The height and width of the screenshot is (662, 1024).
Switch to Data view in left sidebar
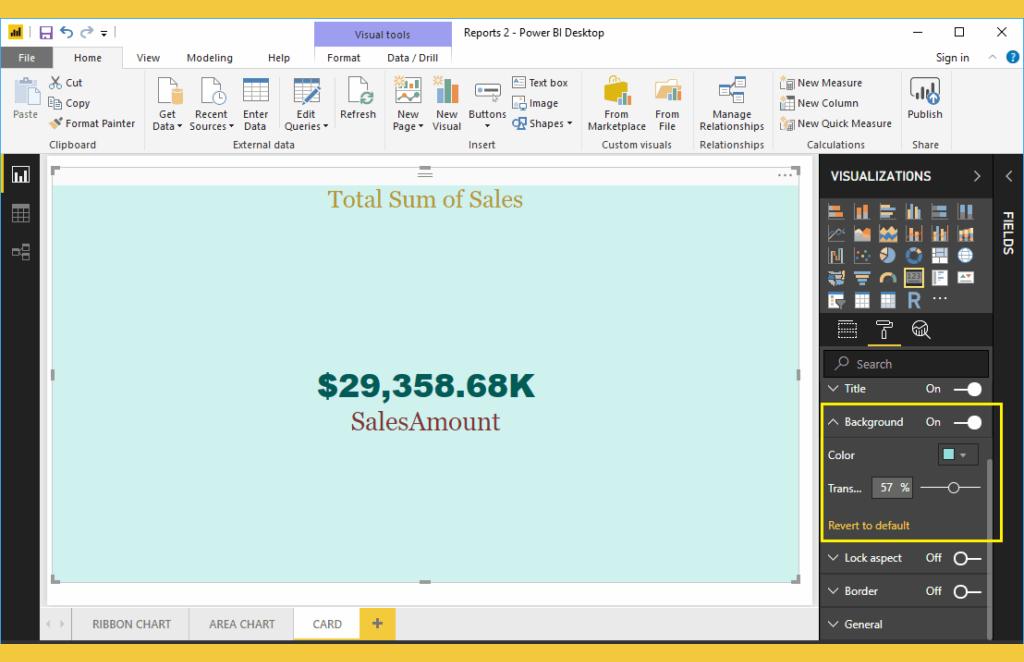point(20,213)
